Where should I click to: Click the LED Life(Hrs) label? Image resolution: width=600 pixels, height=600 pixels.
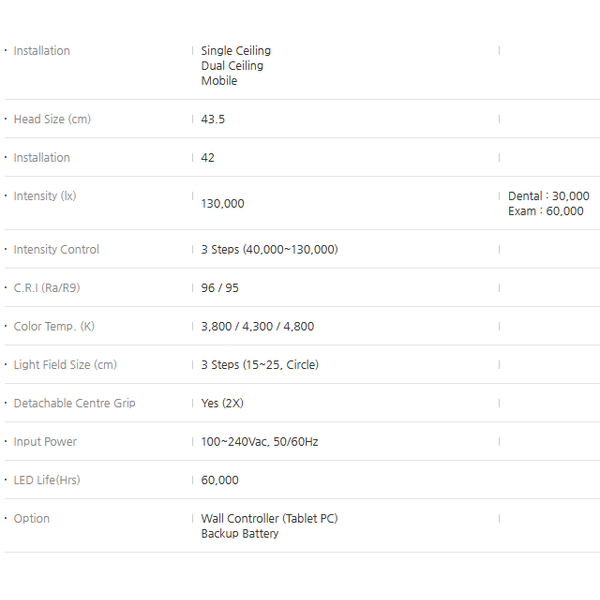tap(47, 480)
